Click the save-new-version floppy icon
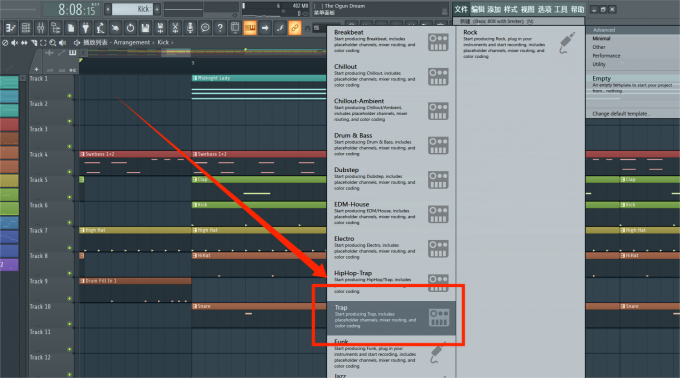The width and height of the screenshot is (680, 378). click(160, 28)
